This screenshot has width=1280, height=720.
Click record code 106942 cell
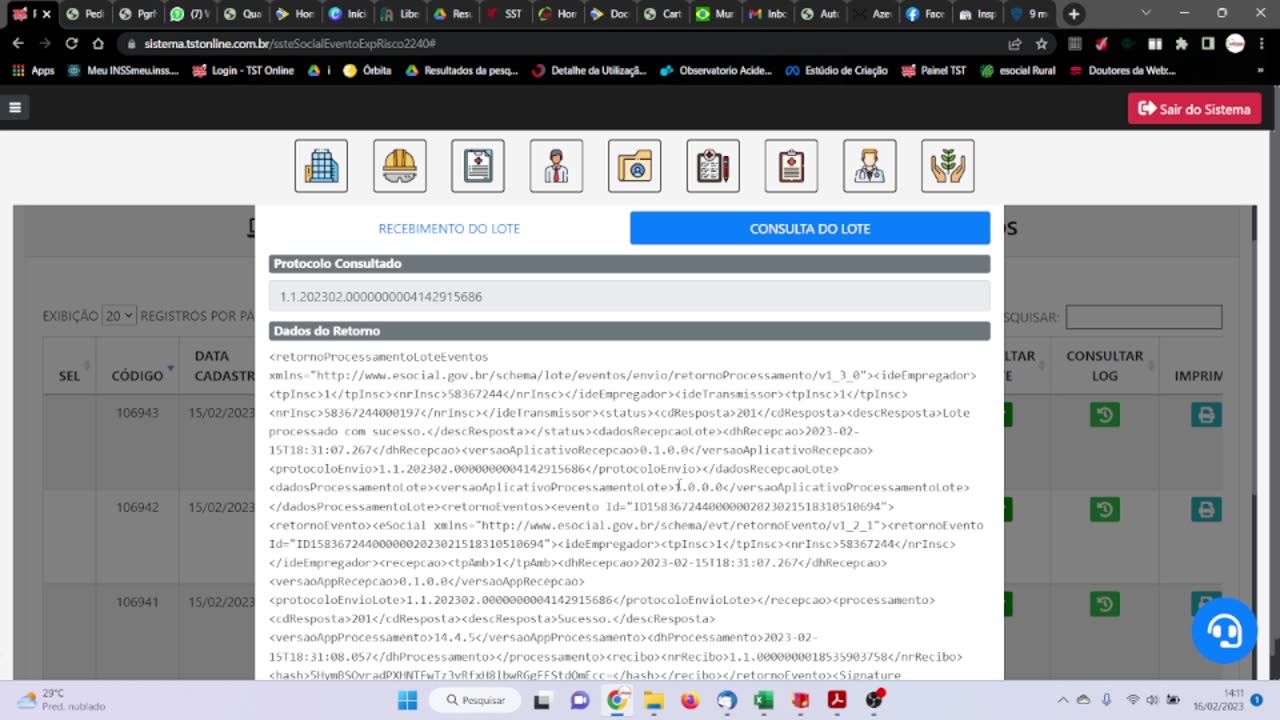pyautogui.click(x=137, y=507)
